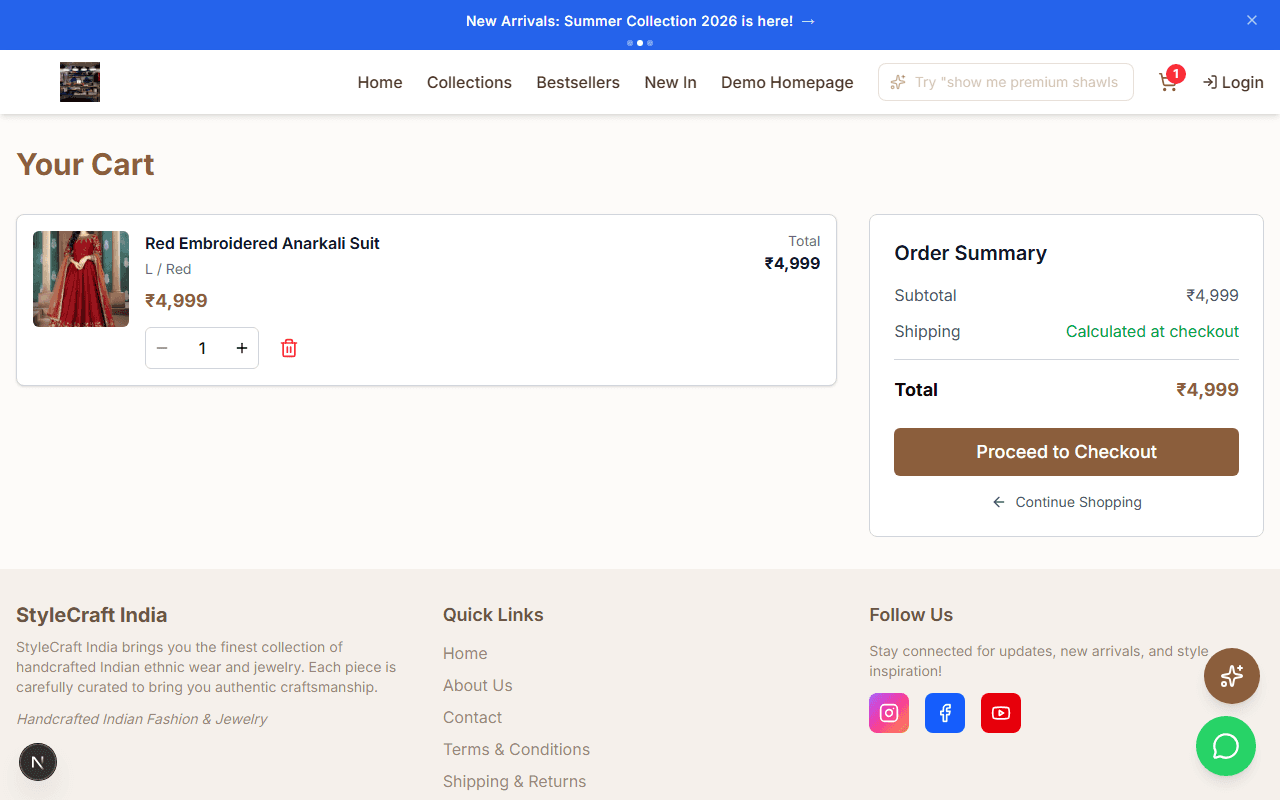
Task: Open the shopping cart icon
Action: (x=1168, y=82)
